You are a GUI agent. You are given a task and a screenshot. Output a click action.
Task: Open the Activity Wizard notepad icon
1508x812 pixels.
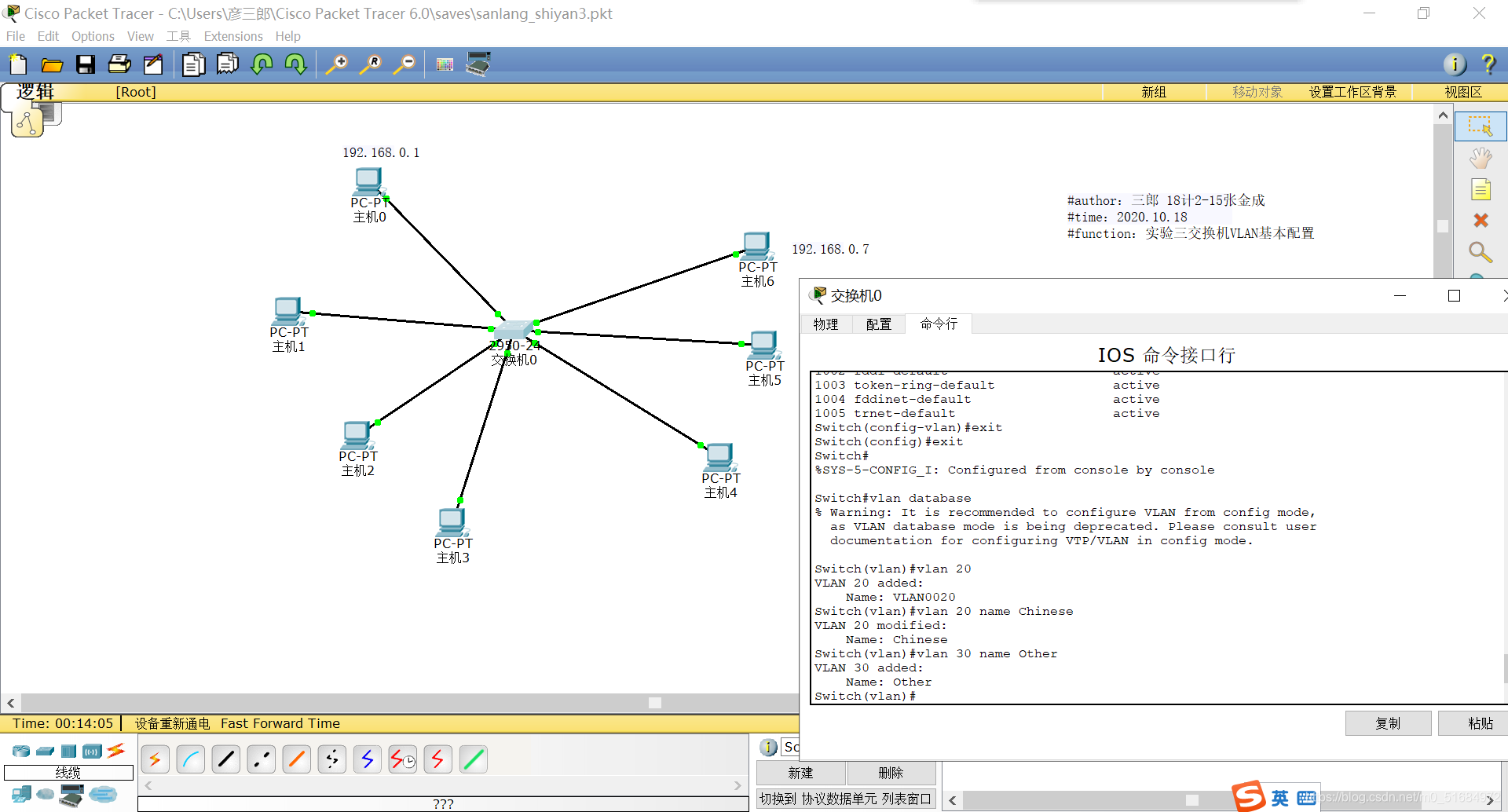153,64
